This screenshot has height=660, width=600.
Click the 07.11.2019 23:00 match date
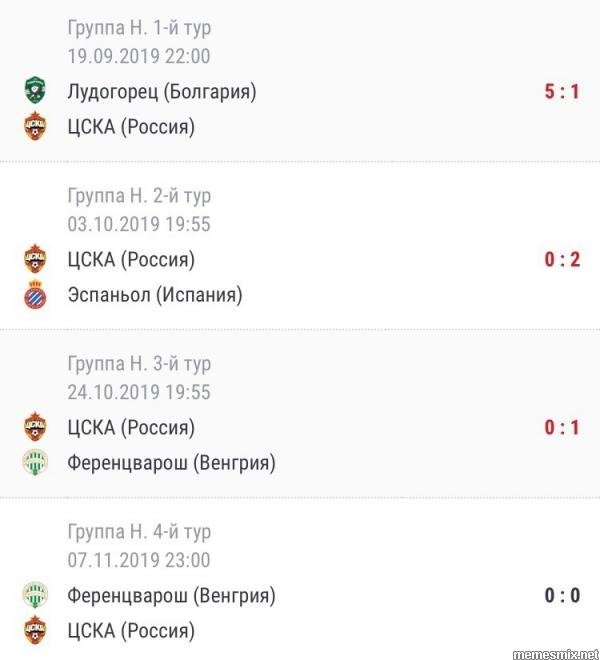139,560
